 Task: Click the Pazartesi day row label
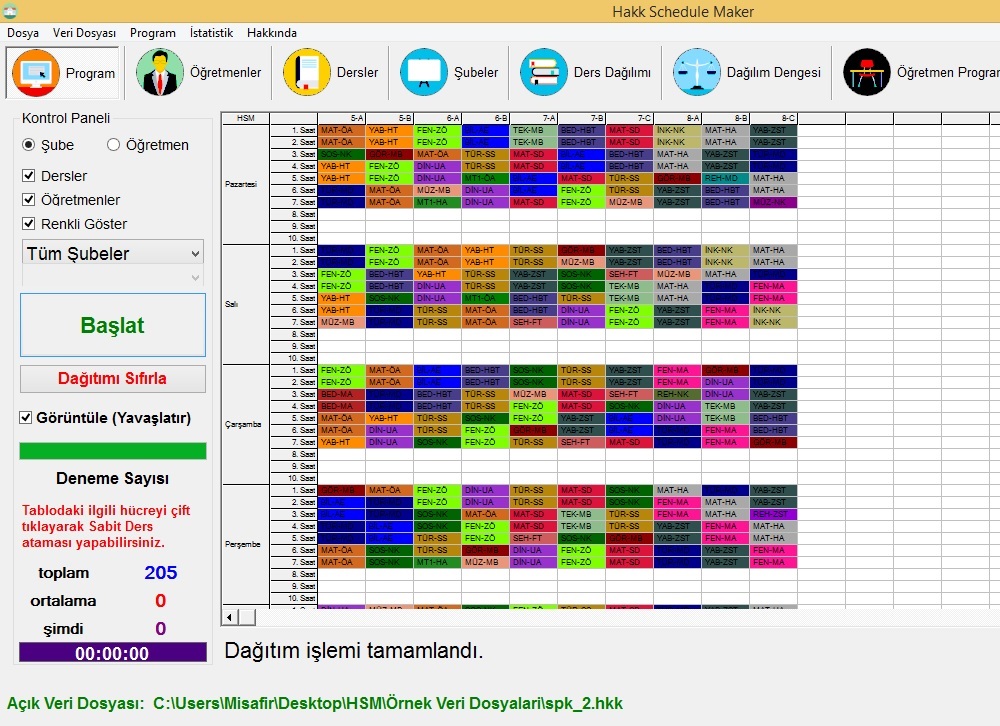(246, 184)
